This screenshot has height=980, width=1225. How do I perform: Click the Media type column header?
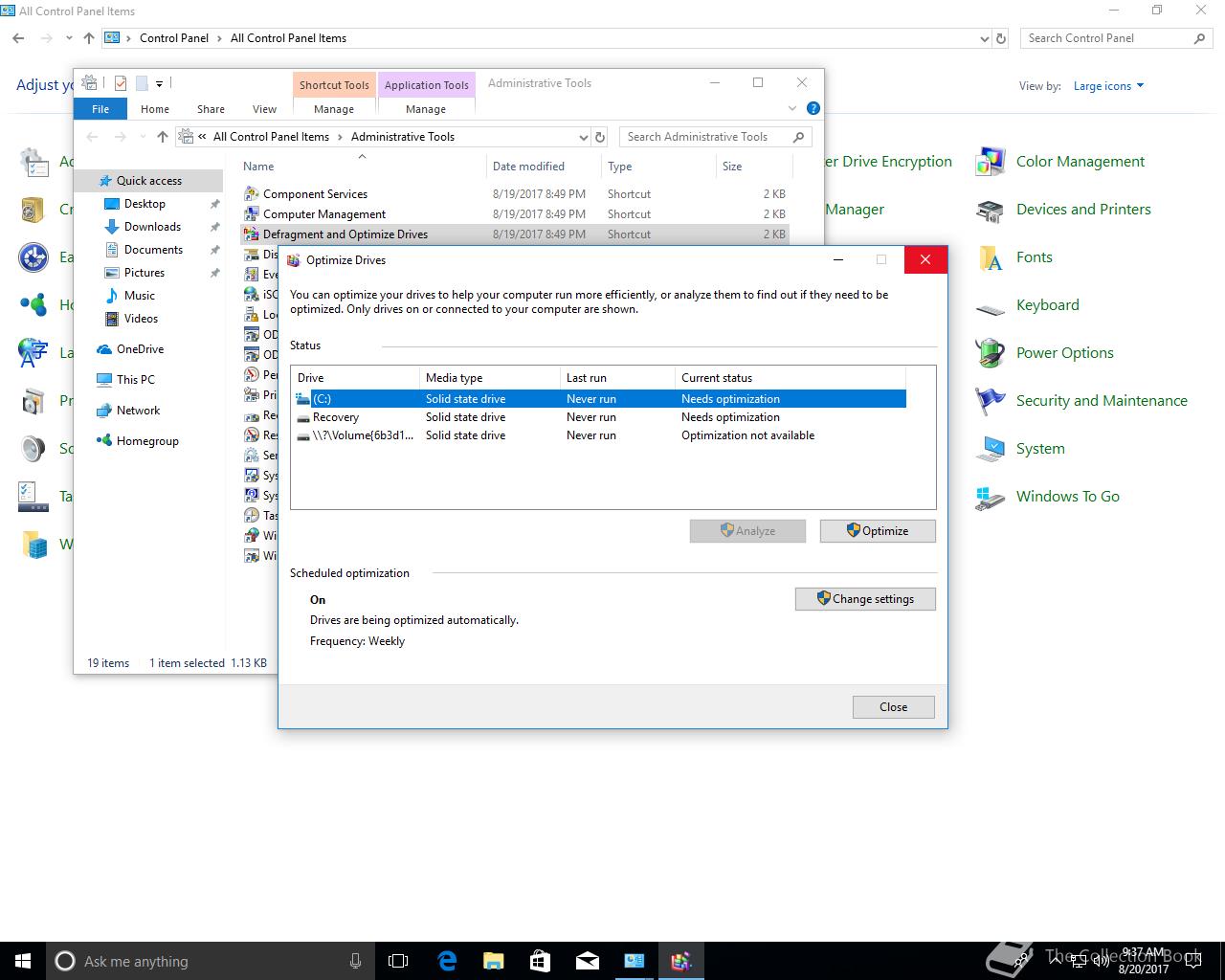(x=490, y=378)
